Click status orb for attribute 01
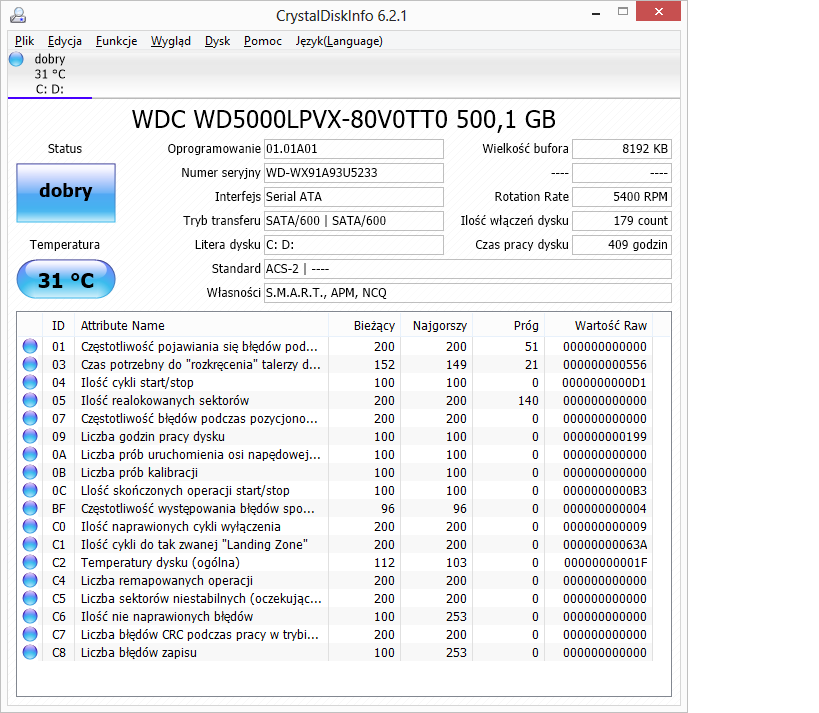This screenshot has width=819, height=713. click(30, 346)
